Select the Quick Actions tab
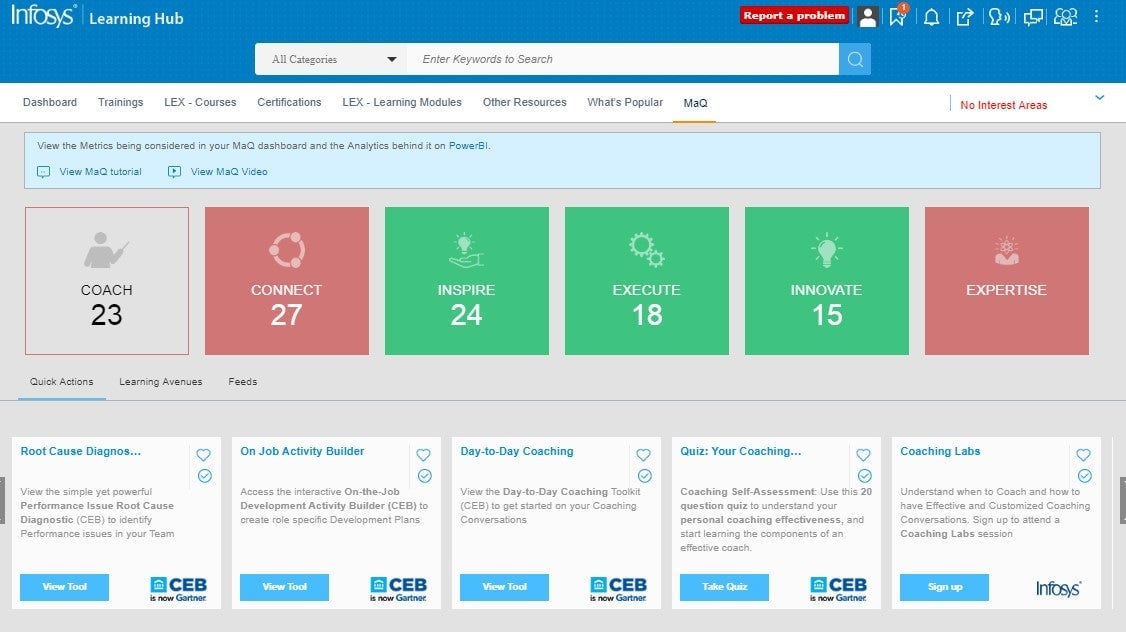Viewport: 1126px width, 632px height. (62, 382)
